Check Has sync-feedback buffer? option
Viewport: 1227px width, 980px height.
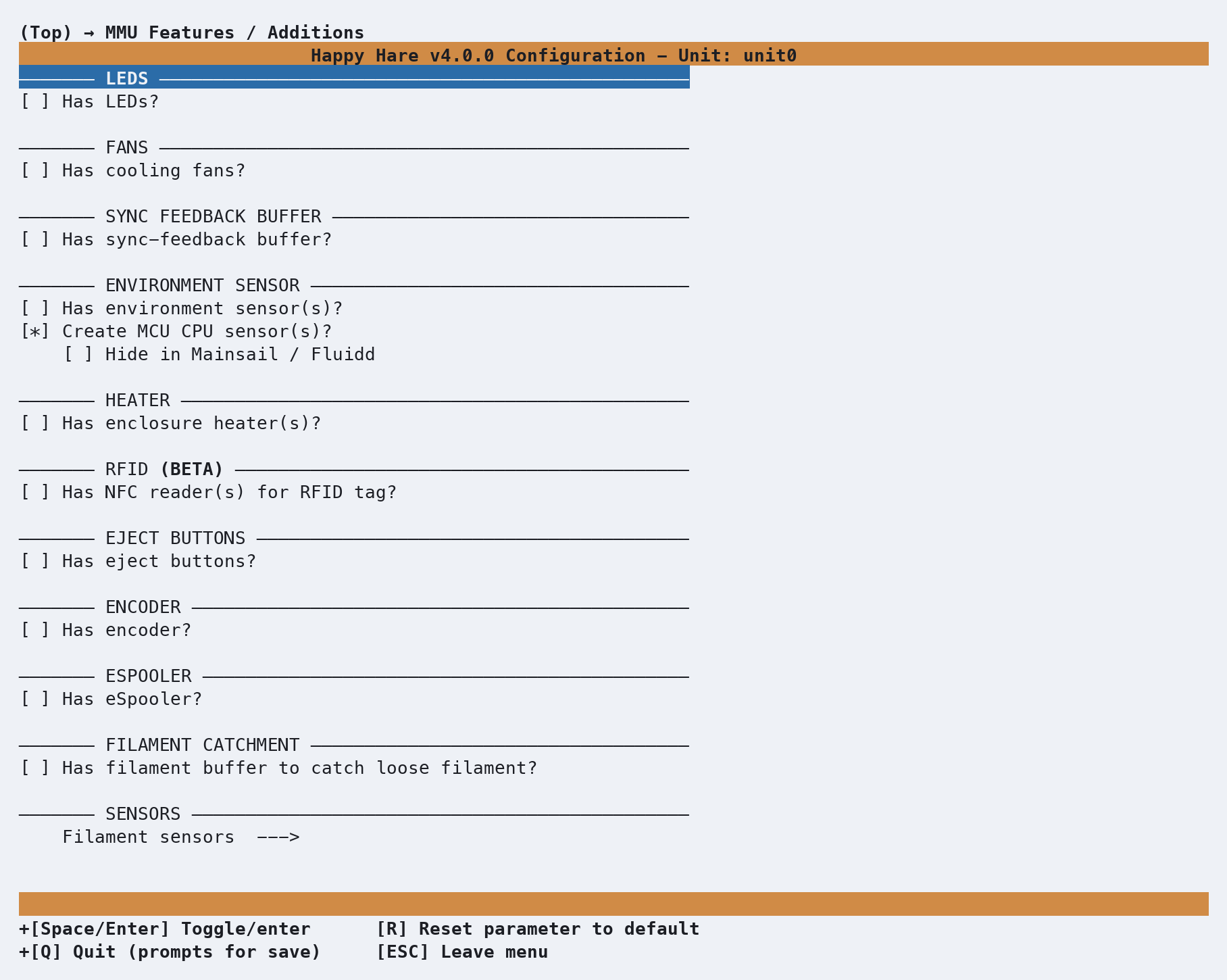(x=35, y=240)
